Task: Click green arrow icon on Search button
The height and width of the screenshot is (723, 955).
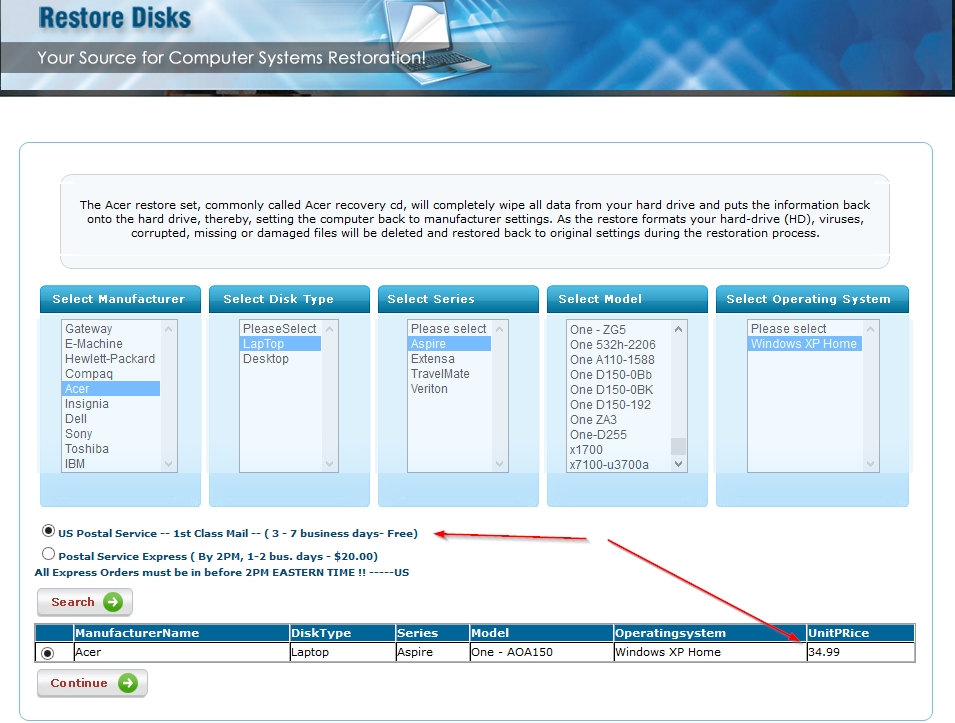Action: pos(113,602)
